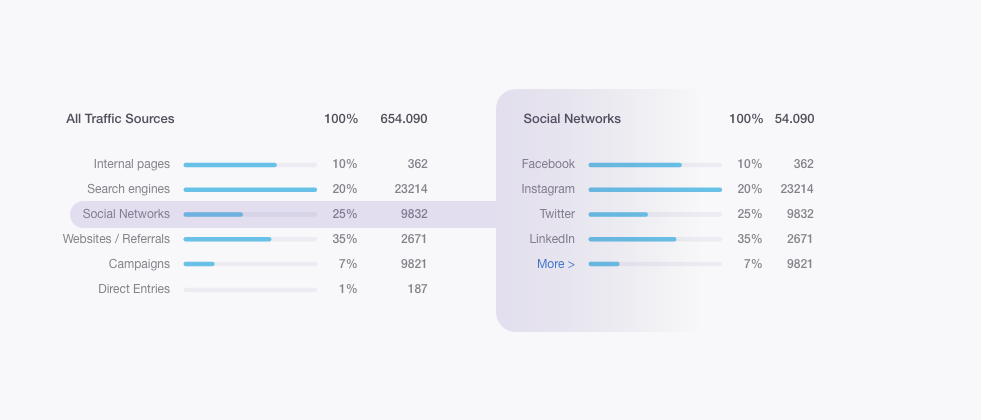Click the Direct Entries empty bar
The width and height of the screenshot is (981, 420).
pos(250,289)
